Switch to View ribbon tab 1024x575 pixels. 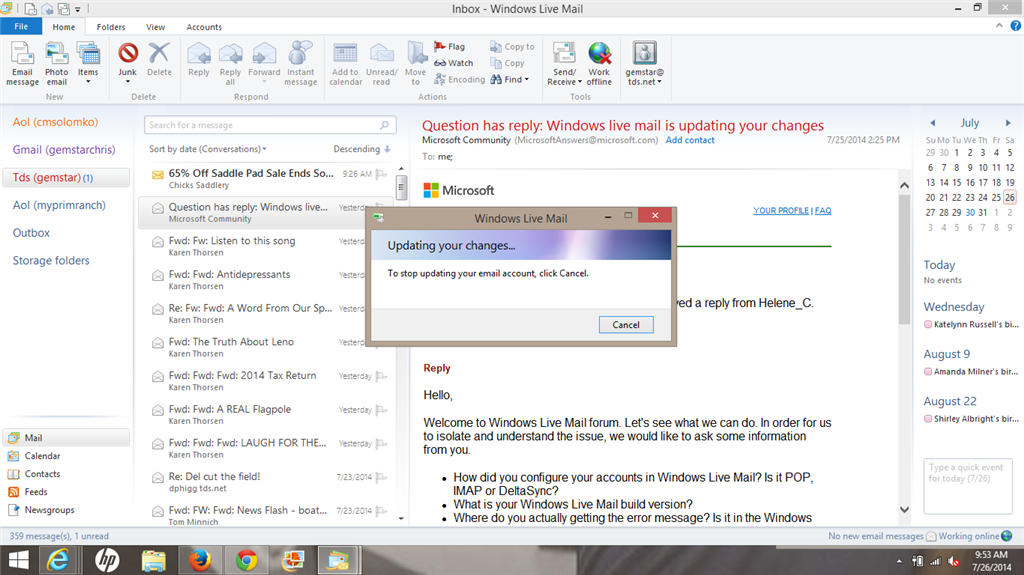pyautogui.click(x=155, y=27)
